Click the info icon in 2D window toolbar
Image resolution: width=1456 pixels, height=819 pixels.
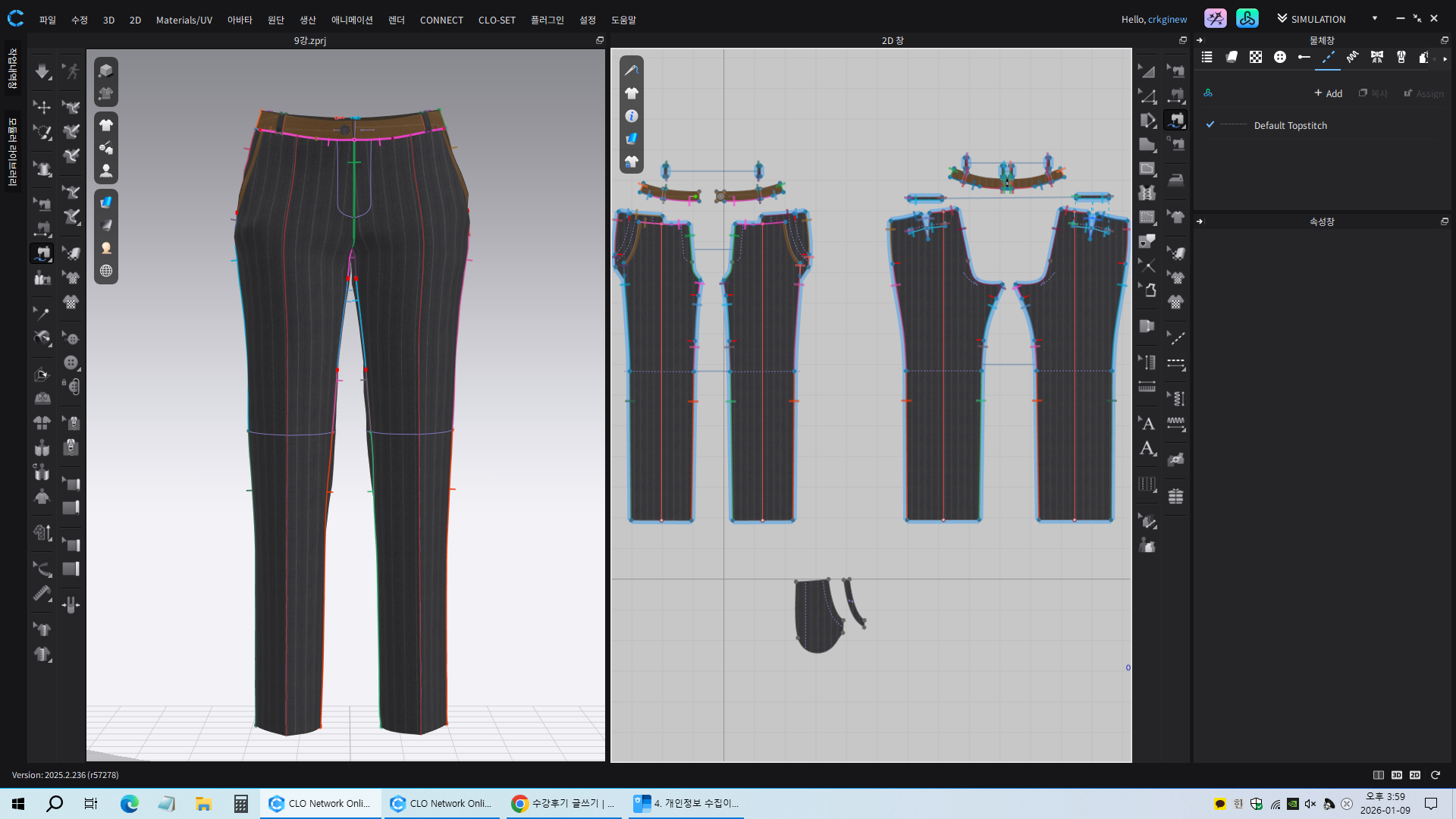click(632, 116)
